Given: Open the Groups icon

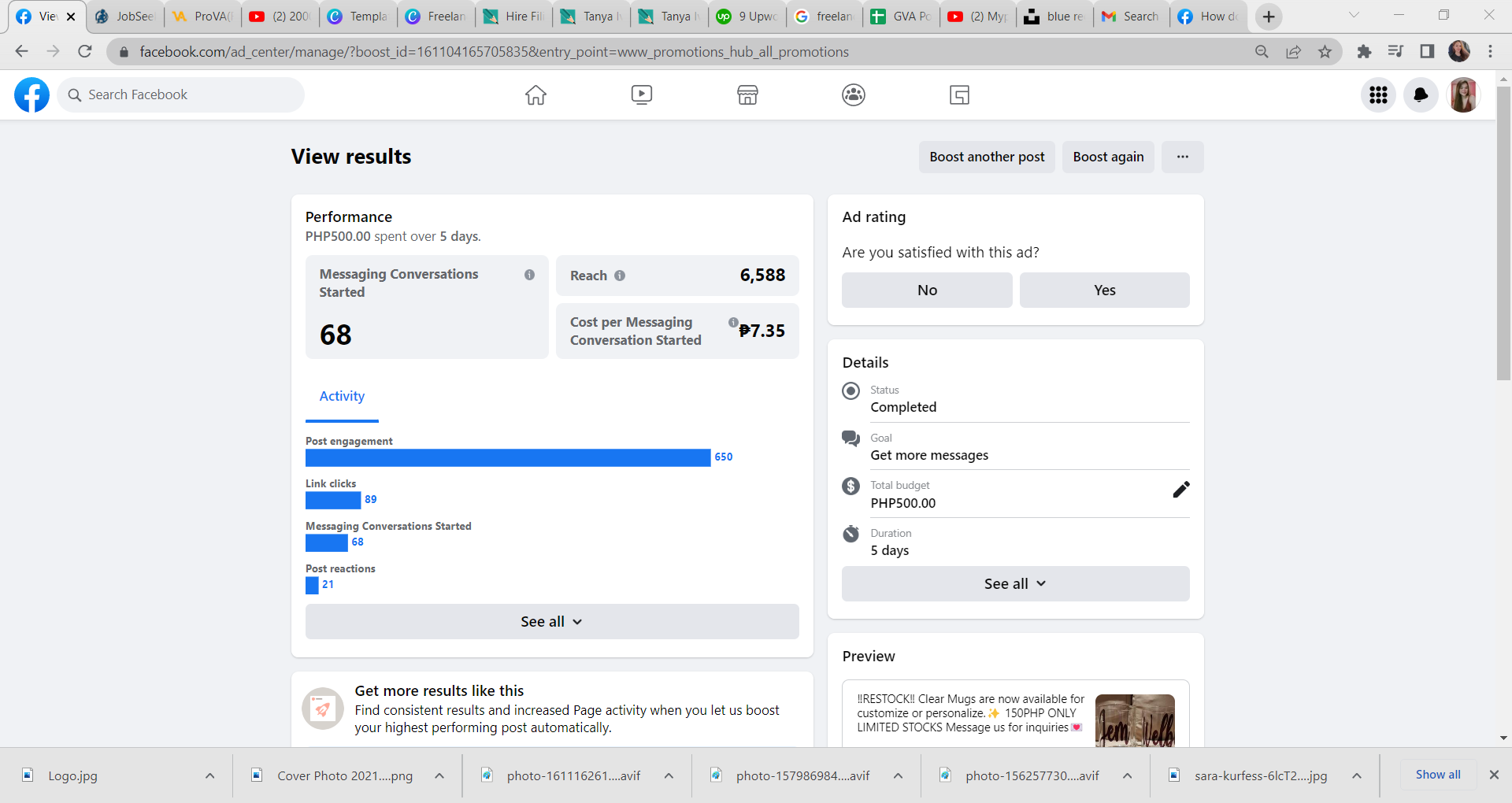Looking at the screenshot, I should point(854,95).
